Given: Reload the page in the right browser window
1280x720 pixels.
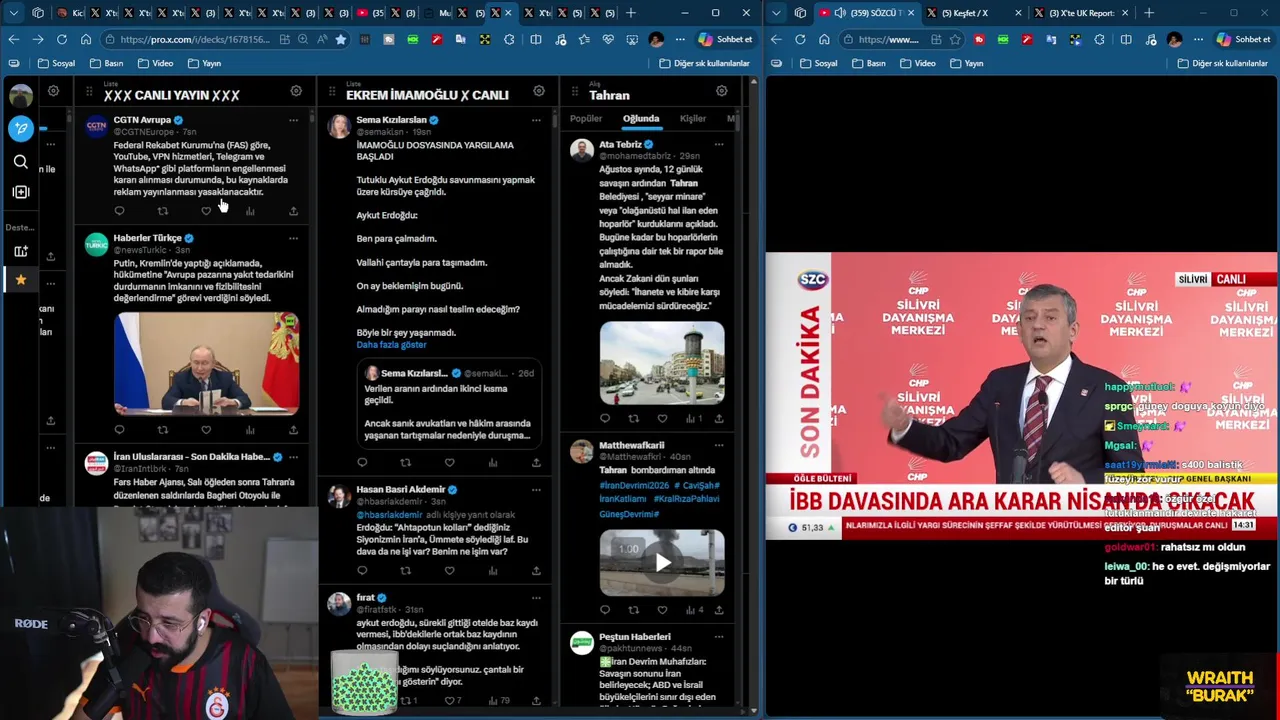Looking at the screenshot, I should [800, 39].
